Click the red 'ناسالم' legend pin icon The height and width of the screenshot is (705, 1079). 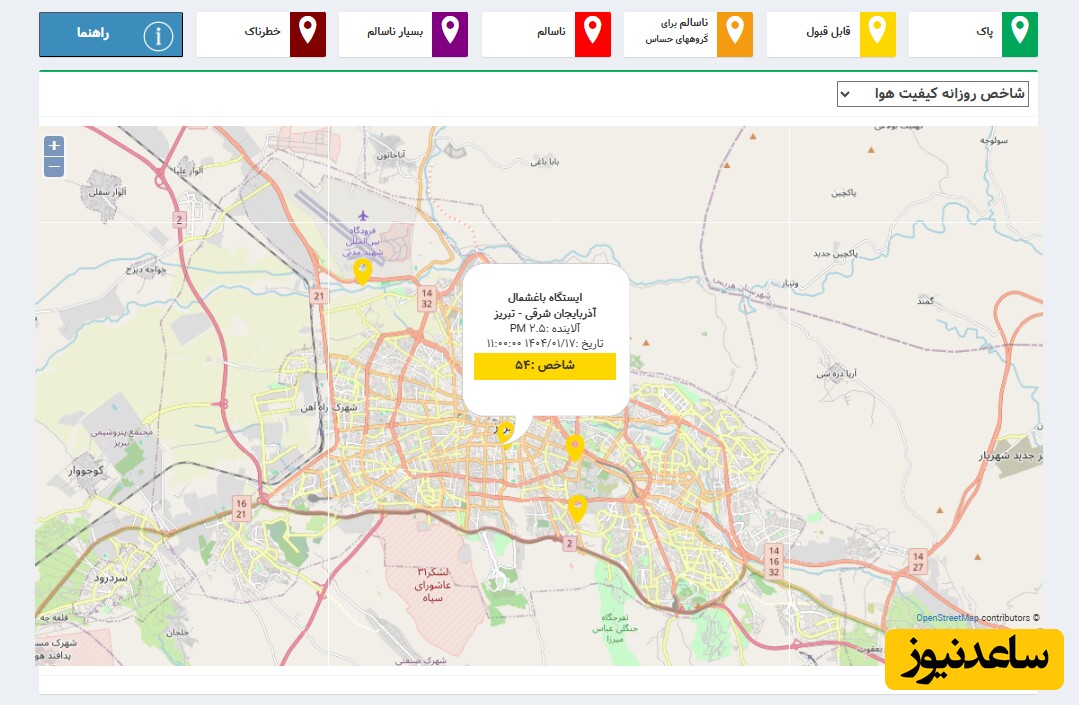(x=592, y=34)
